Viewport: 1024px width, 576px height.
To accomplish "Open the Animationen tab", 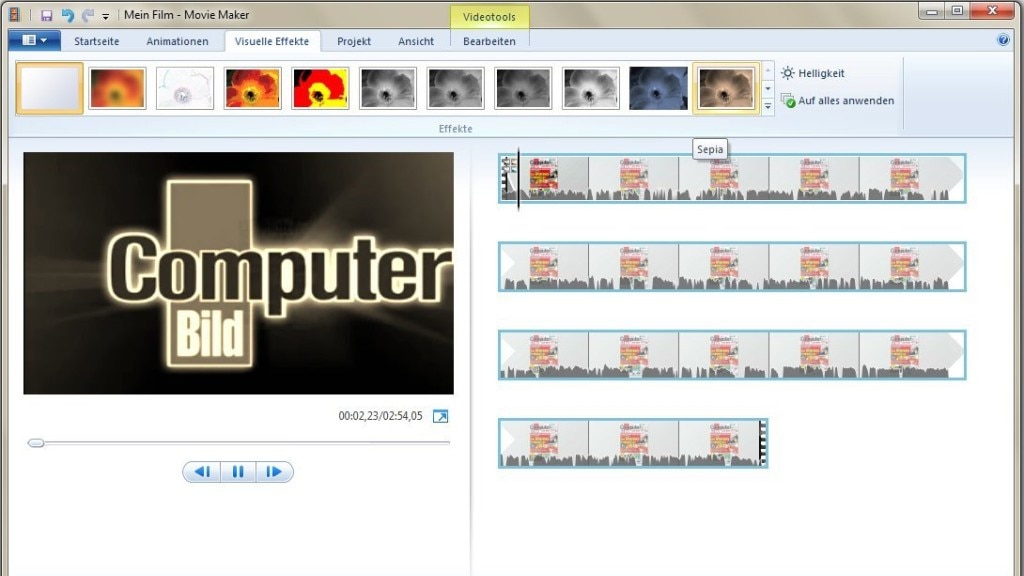I will [x=177, y=41].
